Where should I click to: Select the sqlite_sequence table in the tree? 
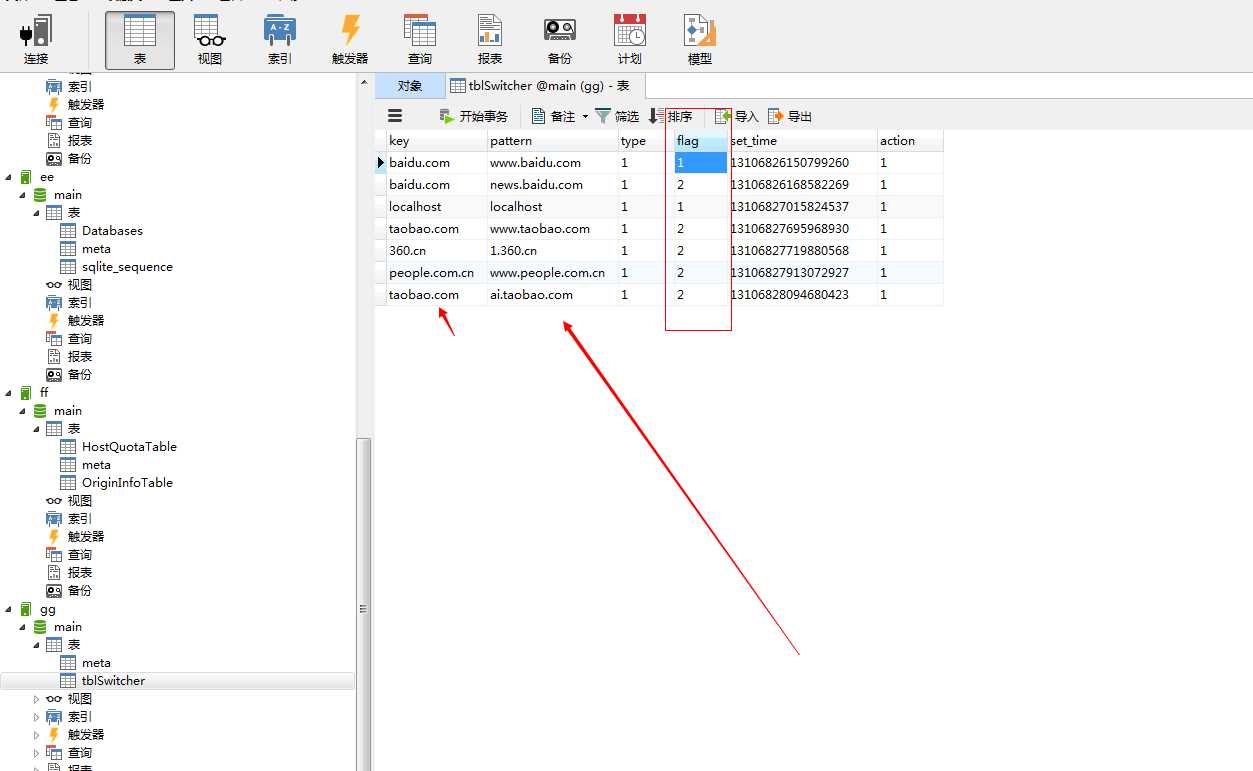tap(127, 267)
